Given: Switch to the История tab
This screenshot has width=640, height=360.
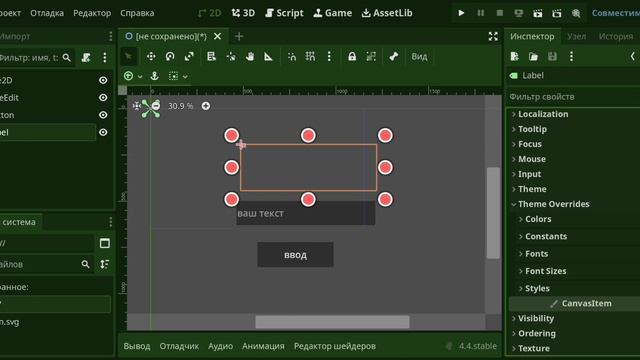Looking at the screenshot, I should [616, 36].
